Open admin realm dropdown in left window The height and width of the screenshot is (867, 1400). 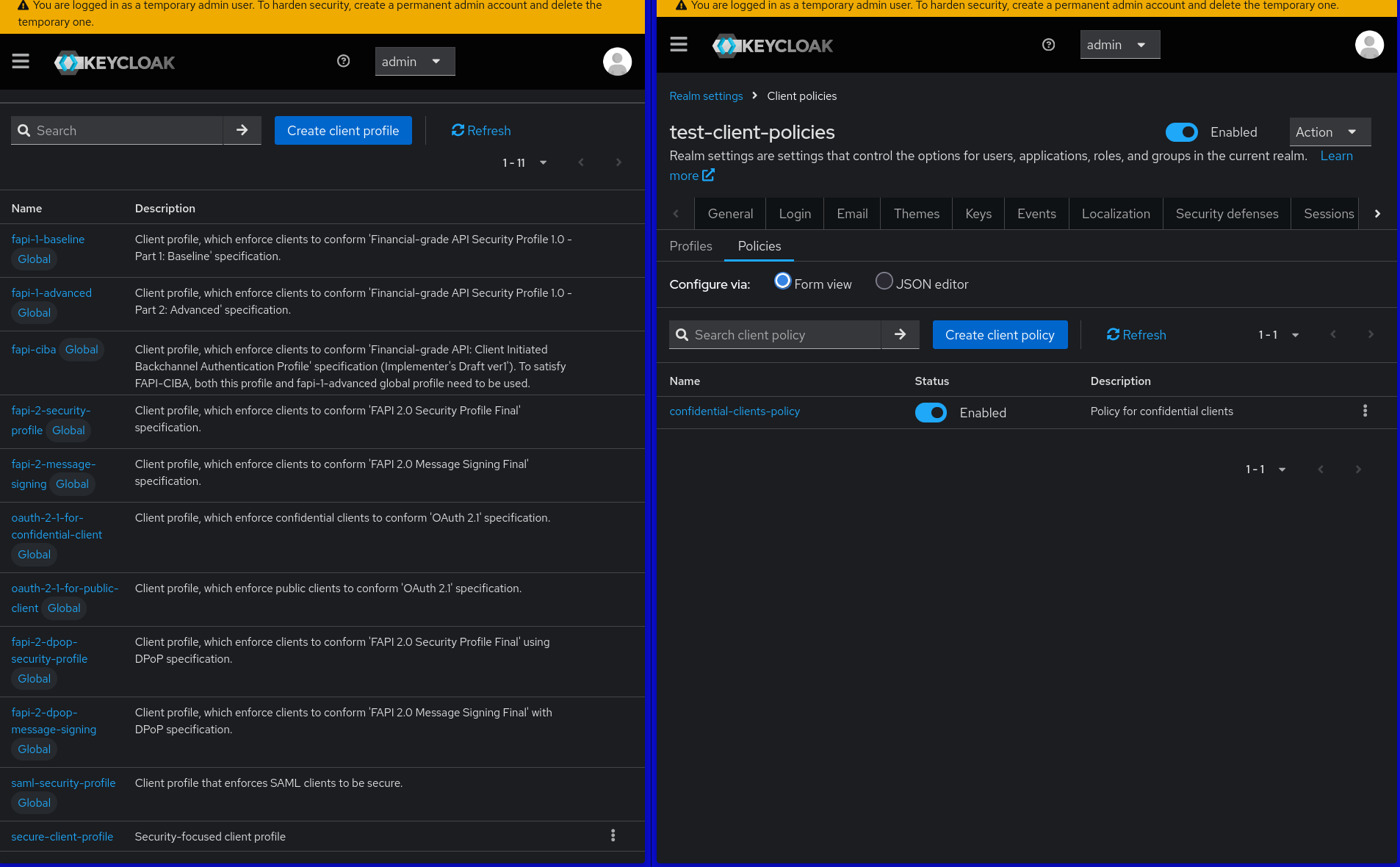tap(414, 62)
